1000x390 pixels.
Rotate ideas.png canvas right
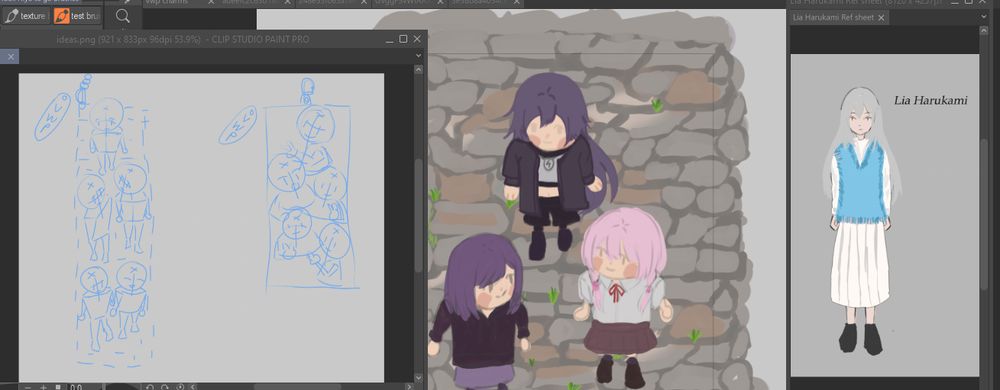tap(165, 387)
